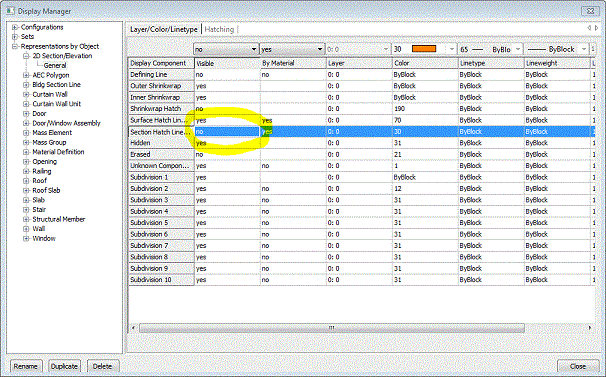
Task: Toggle Visible cell for Shrinkwrap Hatch row
Action: pos(227,109)
